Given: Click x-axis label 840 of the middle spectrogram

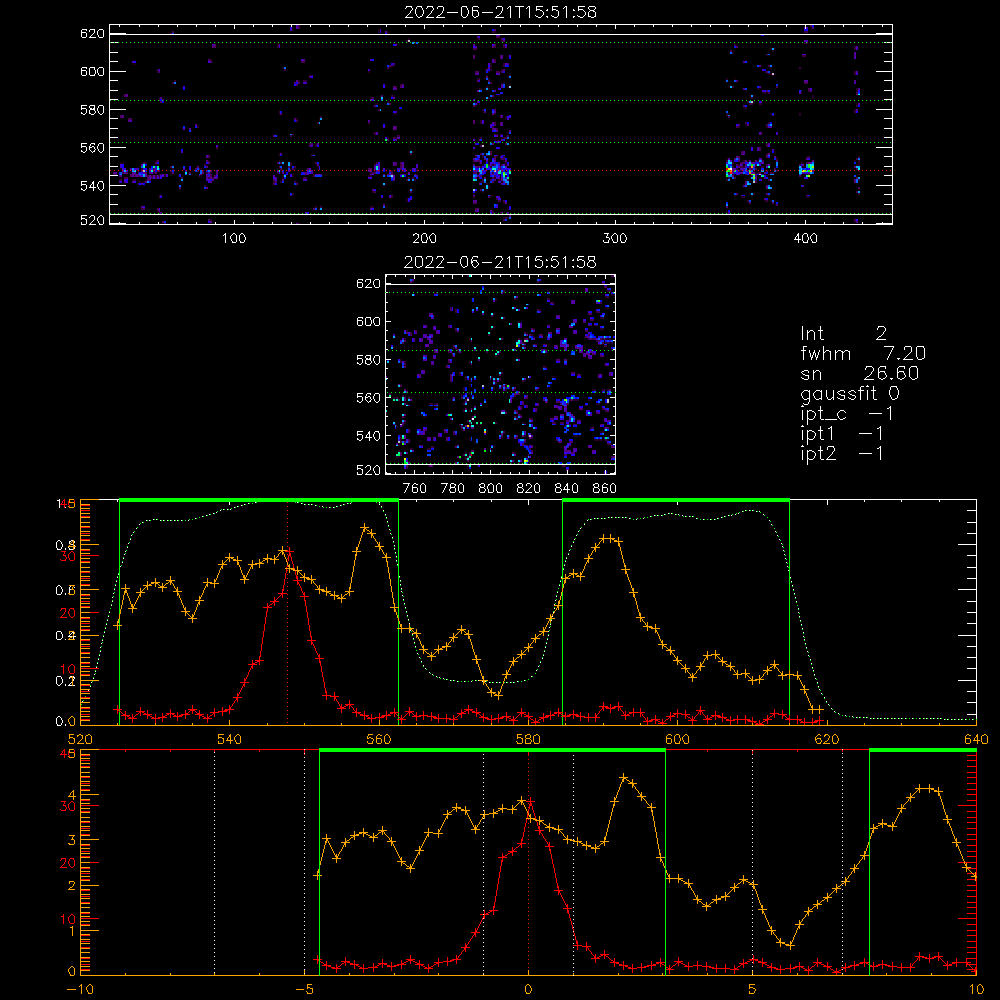Looking at the screenshot, I should [x=566, y=489].
